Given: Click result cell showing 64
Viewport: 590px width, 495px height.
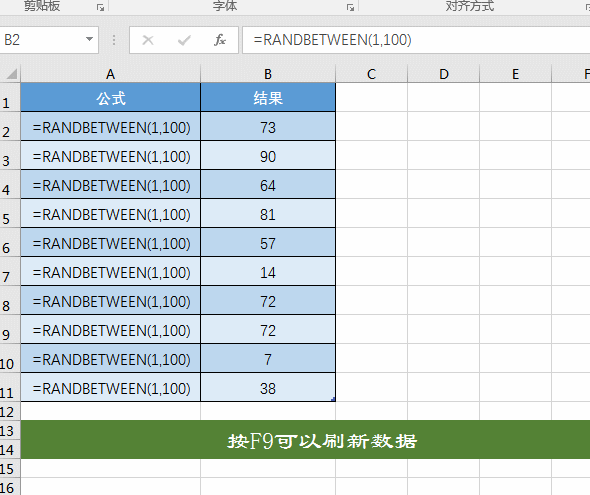Looking at the screenshot, I should tap(268, 185).
